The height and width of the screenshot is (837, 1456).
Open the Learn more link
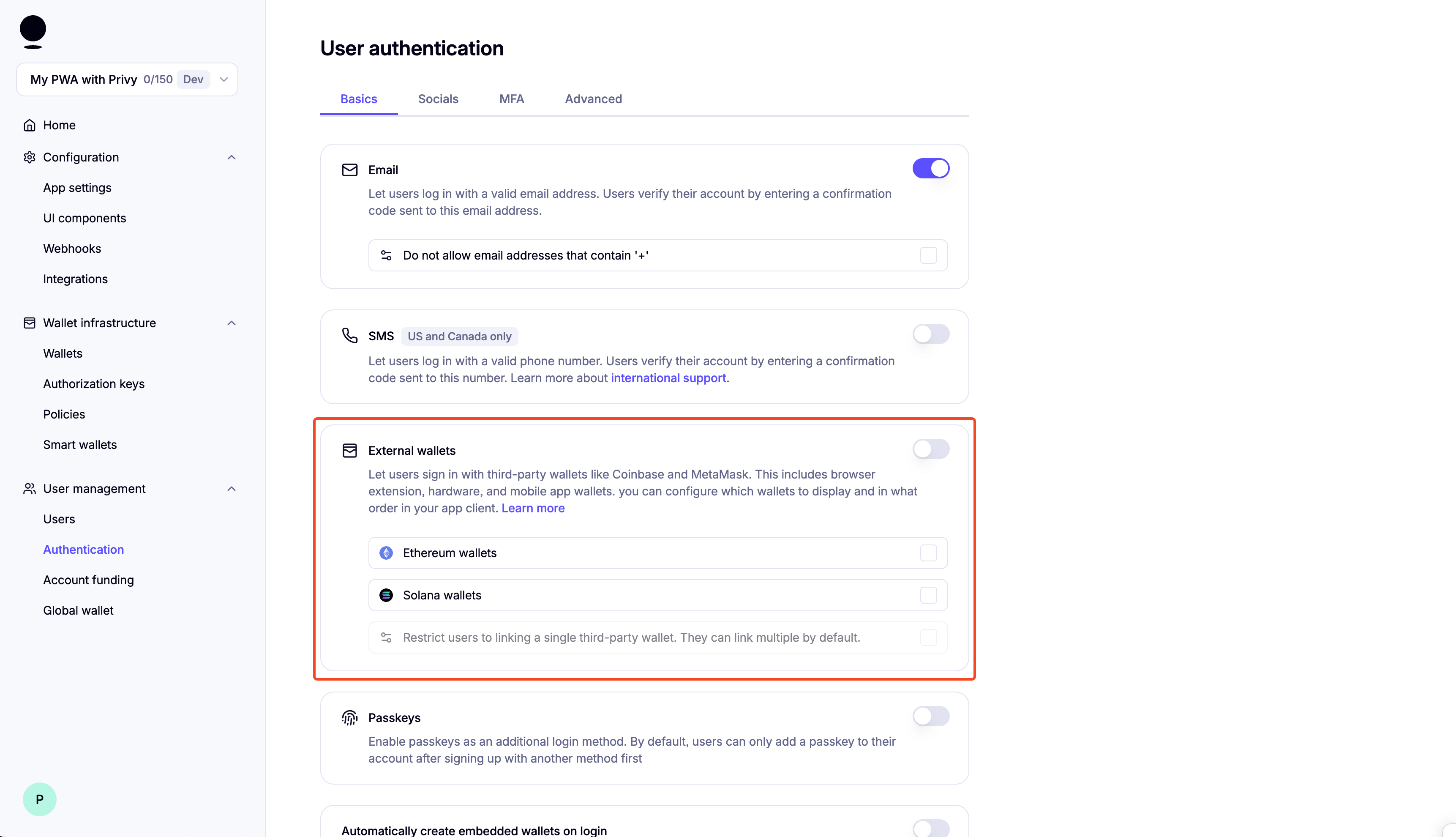(533, 508)
